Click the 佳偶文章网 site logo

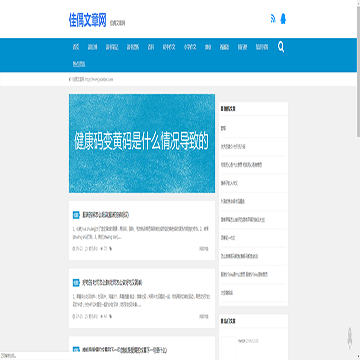coord(87,20)
